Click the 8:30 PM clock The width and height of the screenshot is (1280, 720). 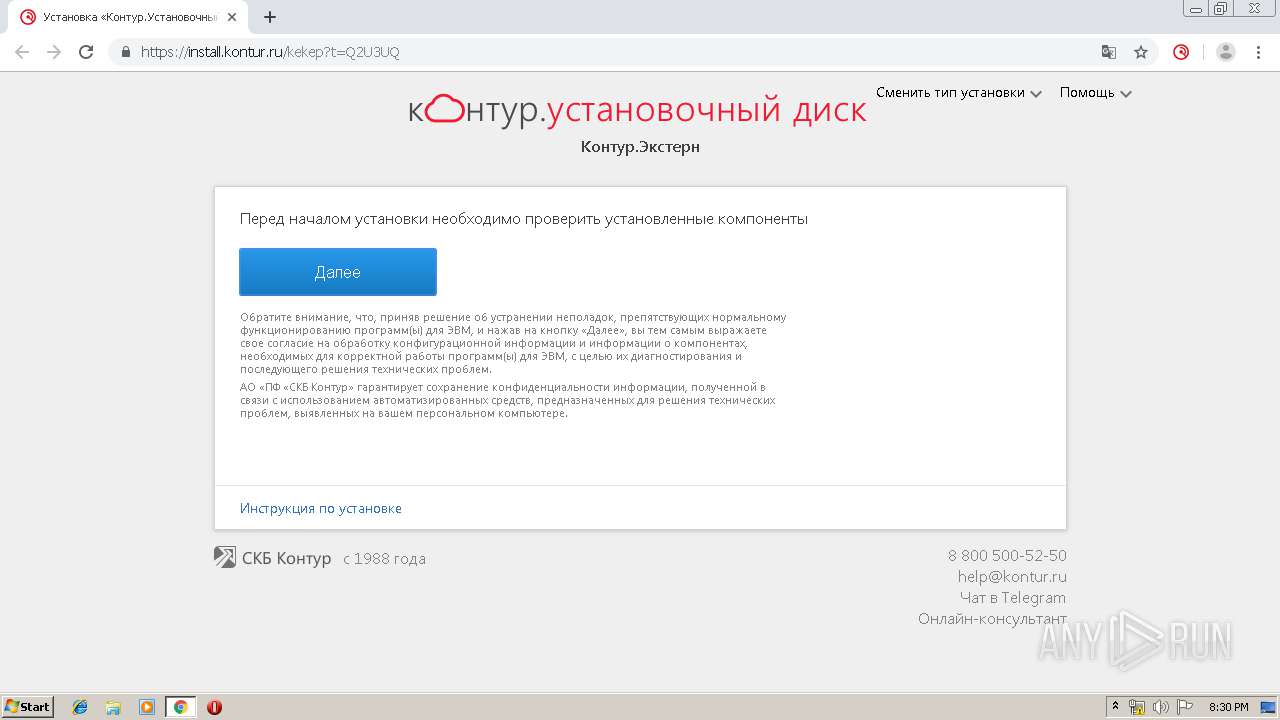coord(1228,707)
